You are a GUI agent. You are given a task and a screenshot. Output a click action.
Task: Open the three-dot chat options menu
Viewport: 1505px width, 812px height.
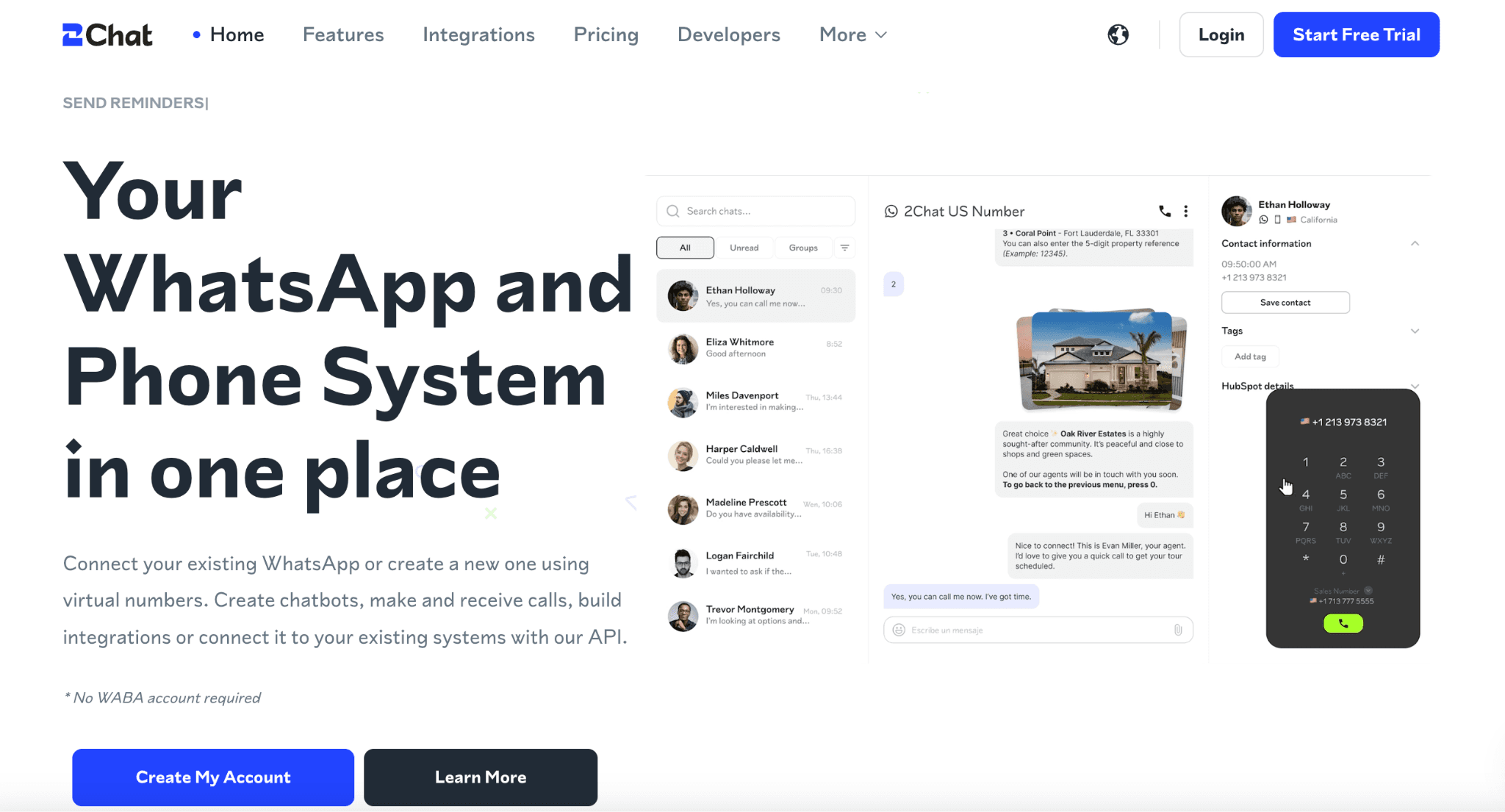click(1185, 211)
